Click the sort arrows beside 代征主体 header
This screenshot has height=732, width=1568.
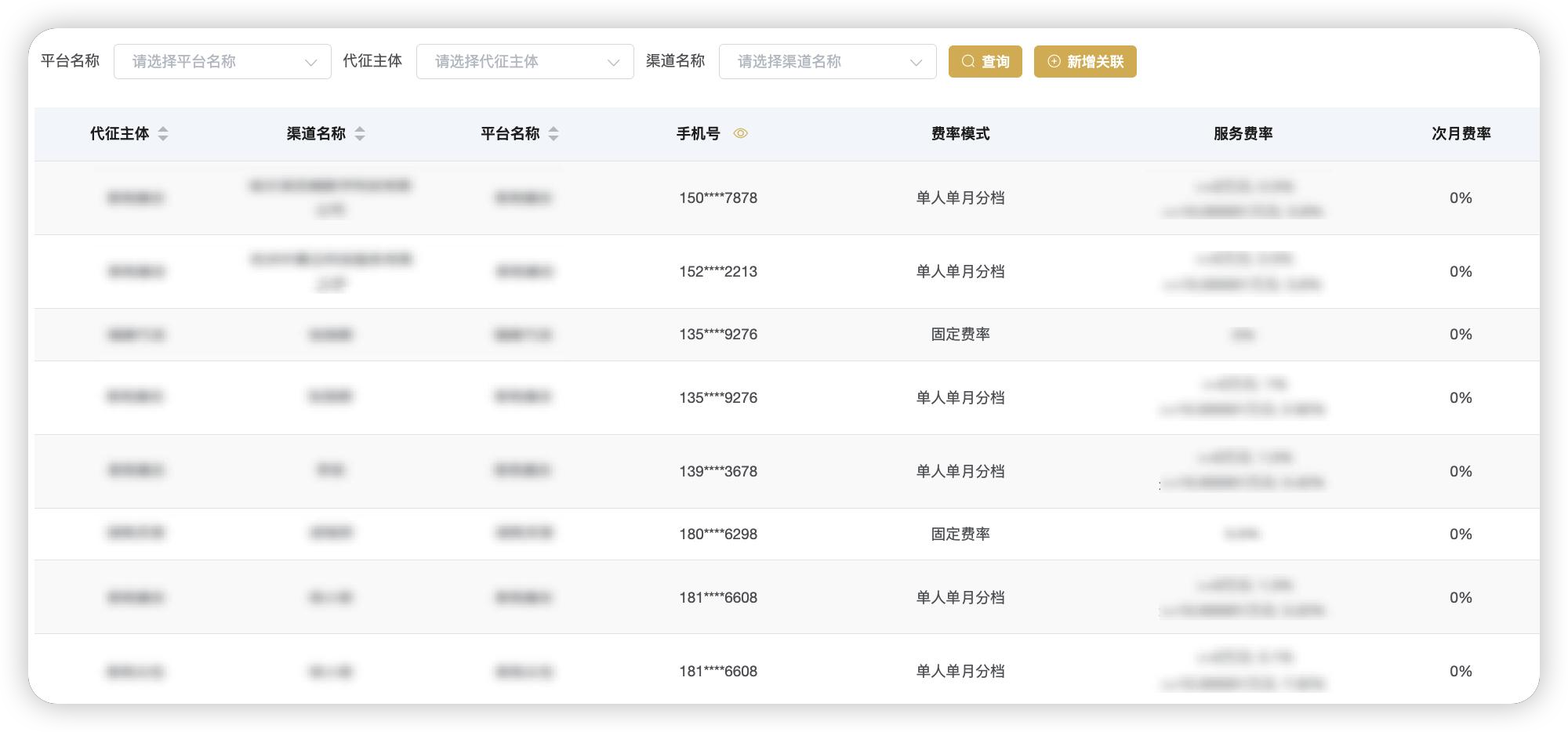(x=163, y=134)
